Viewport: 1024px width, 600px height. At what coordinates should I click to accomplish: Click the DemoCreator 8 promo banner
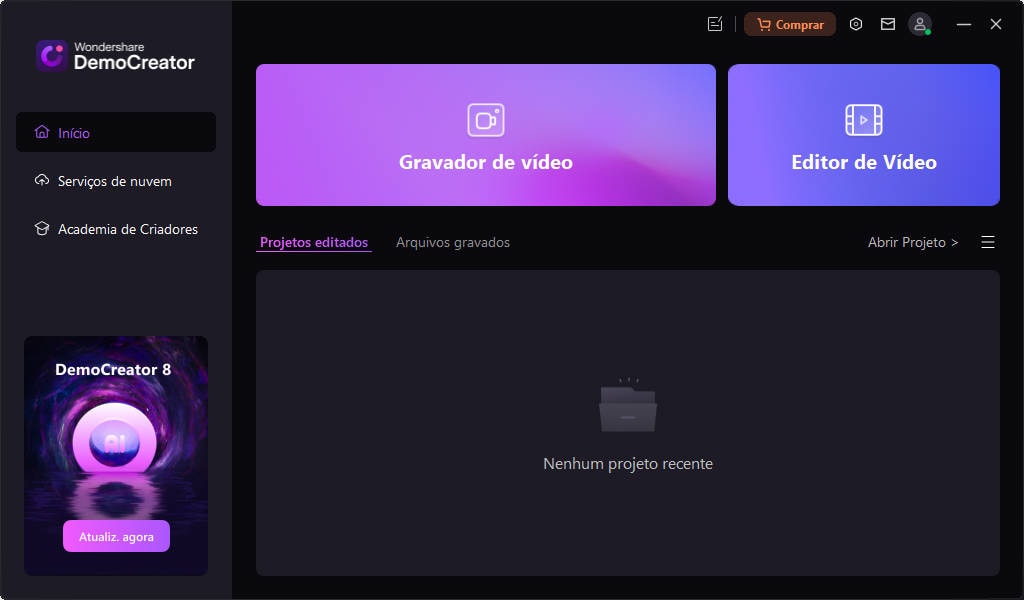116,456
